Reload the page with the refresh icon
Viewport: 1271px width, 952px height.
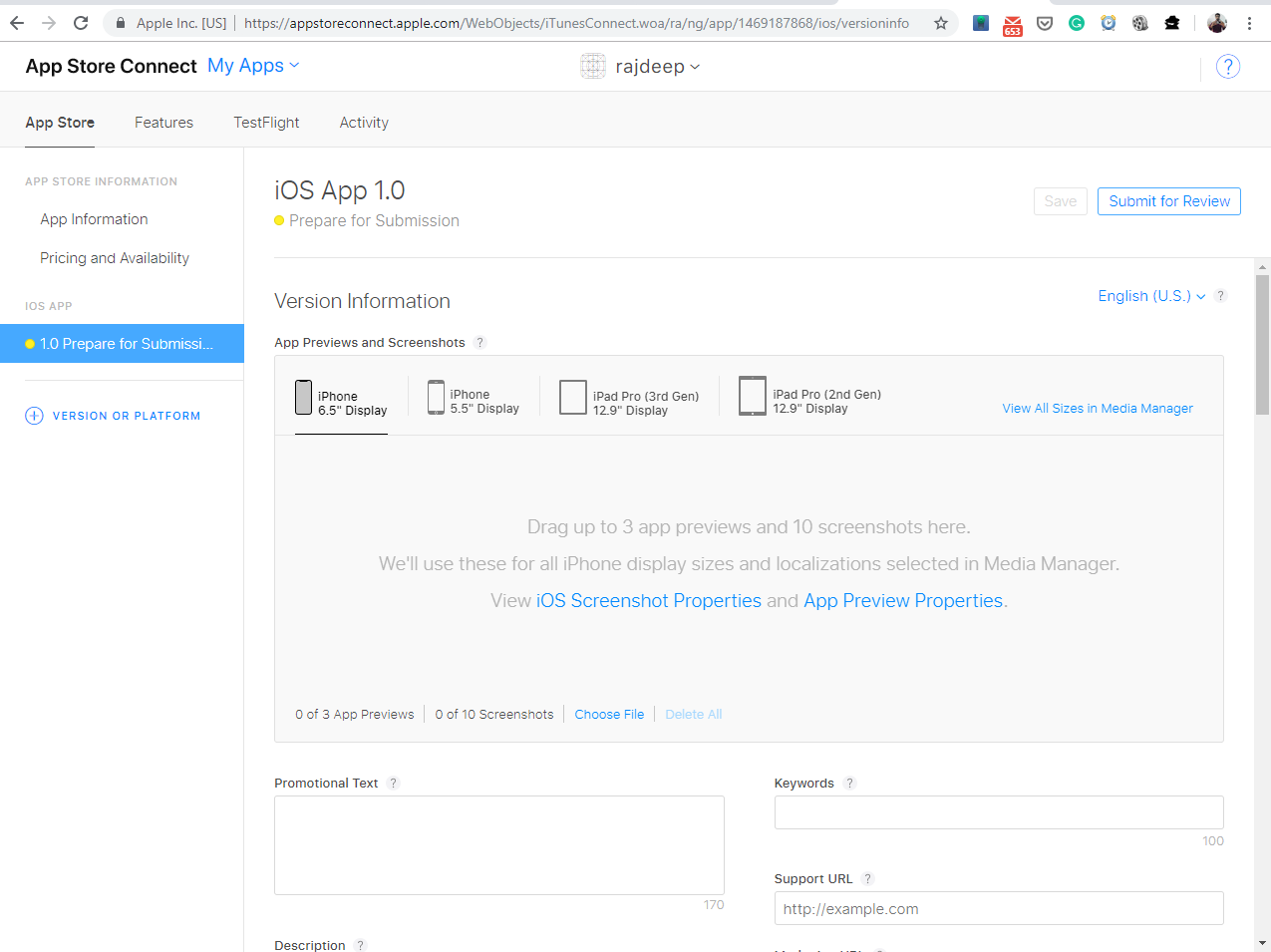click(x=81, y=23)
